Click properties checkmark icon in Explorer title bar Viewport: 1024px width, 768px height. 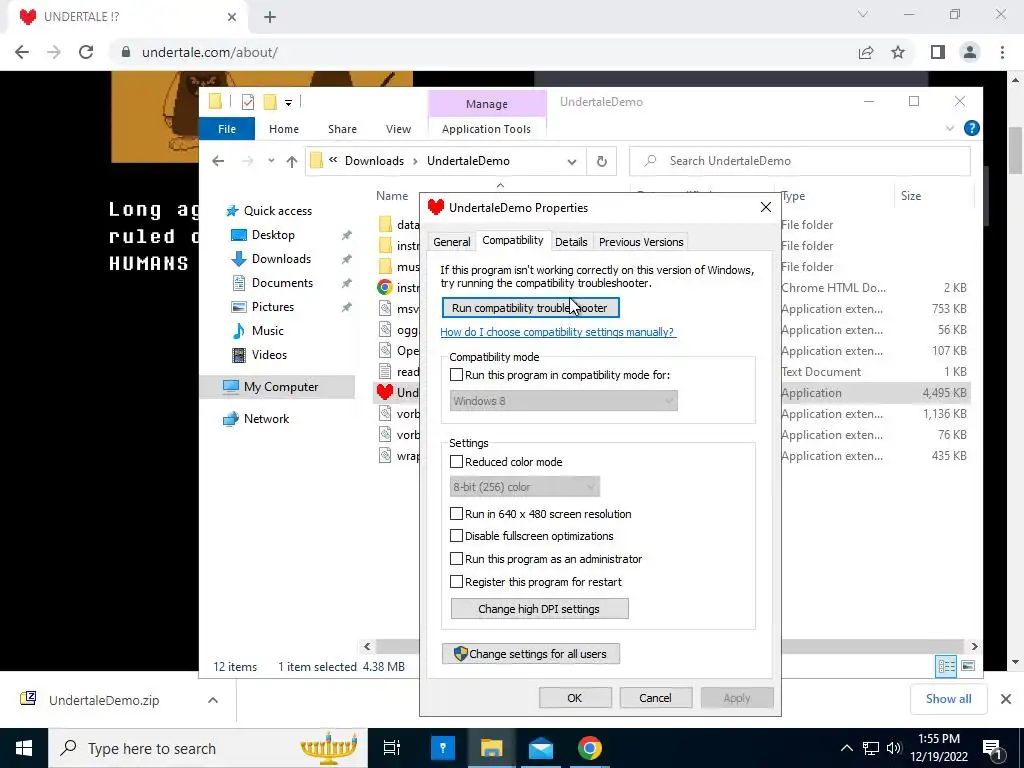(x=248, y=102)
